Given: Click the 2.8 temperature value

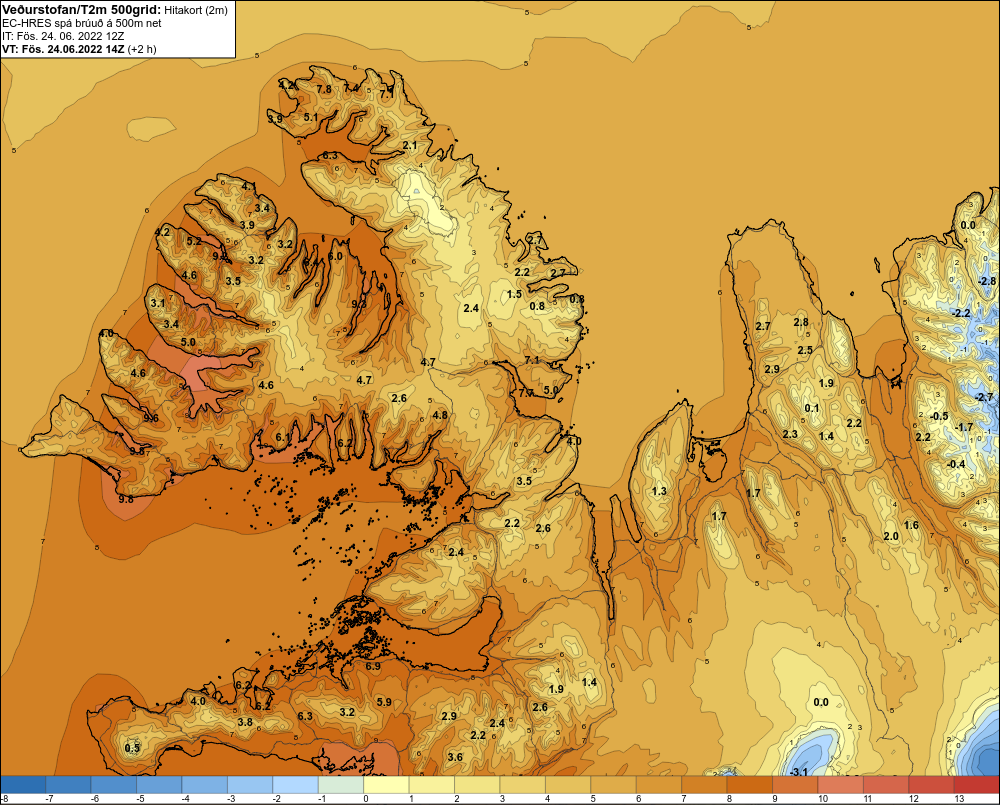Looking at the screenshot, I should click(801, 322).
